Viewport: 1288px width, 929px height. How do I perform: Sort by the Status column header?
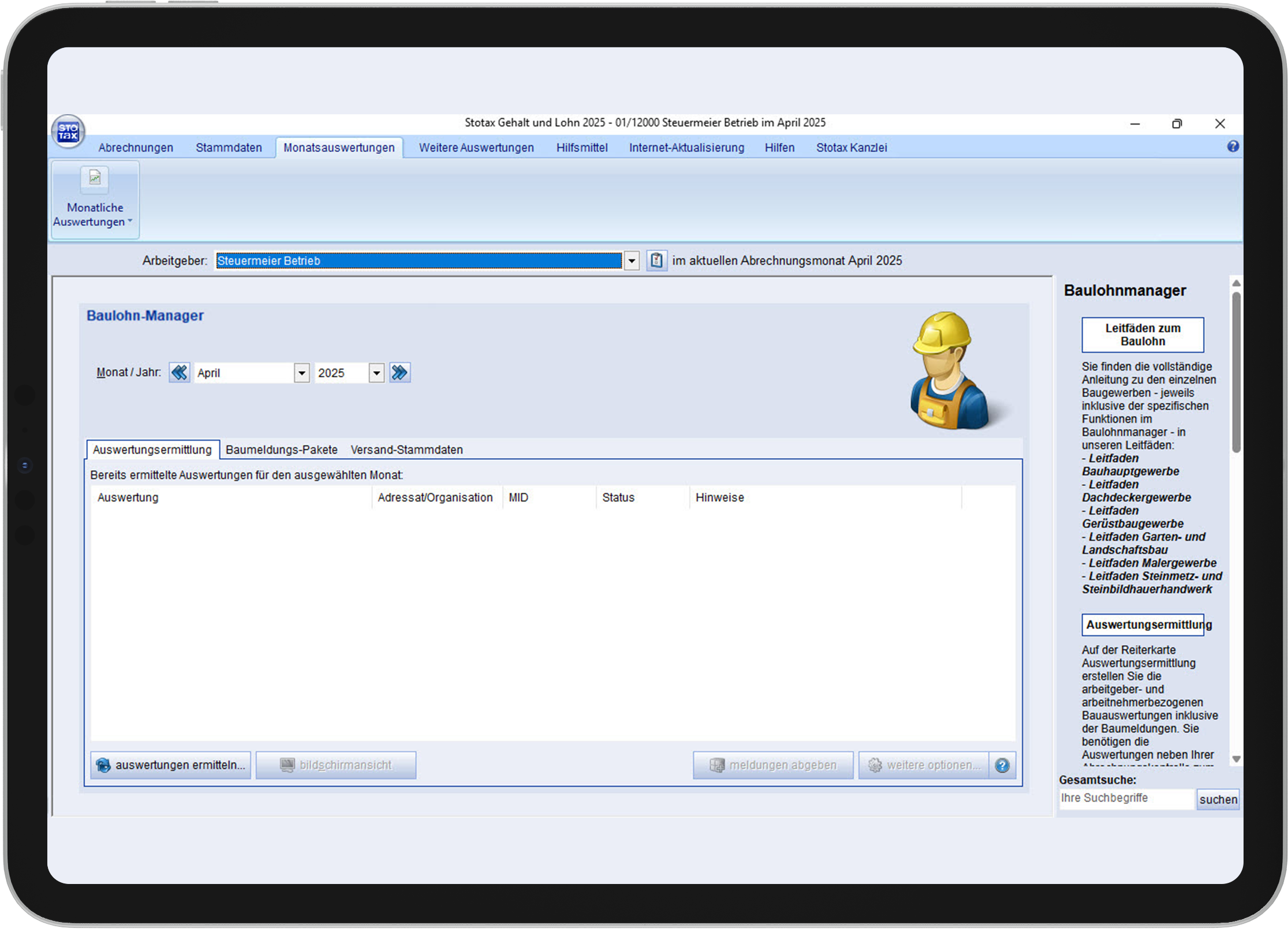[x=643, y=497]
